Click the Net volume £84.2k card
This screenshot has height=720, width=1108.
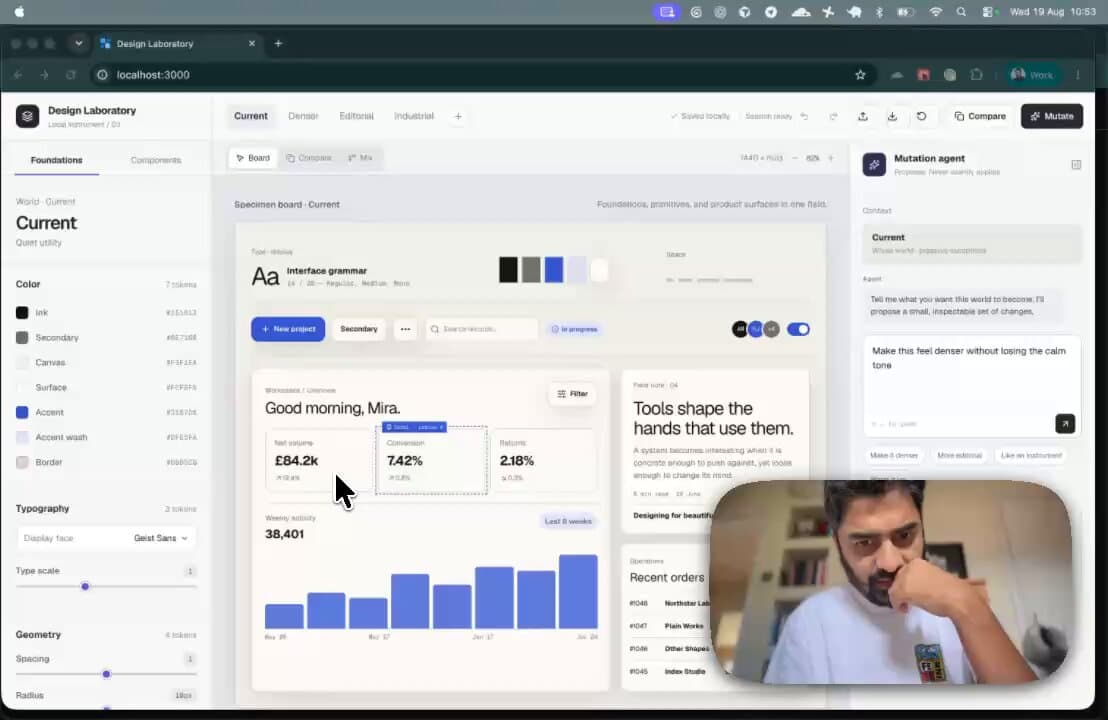[319, 460]
